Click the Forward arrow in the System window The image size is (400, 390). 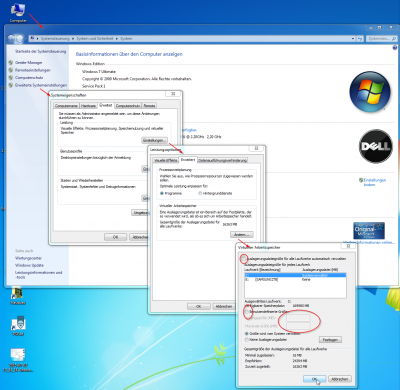(x=20, y=39)
